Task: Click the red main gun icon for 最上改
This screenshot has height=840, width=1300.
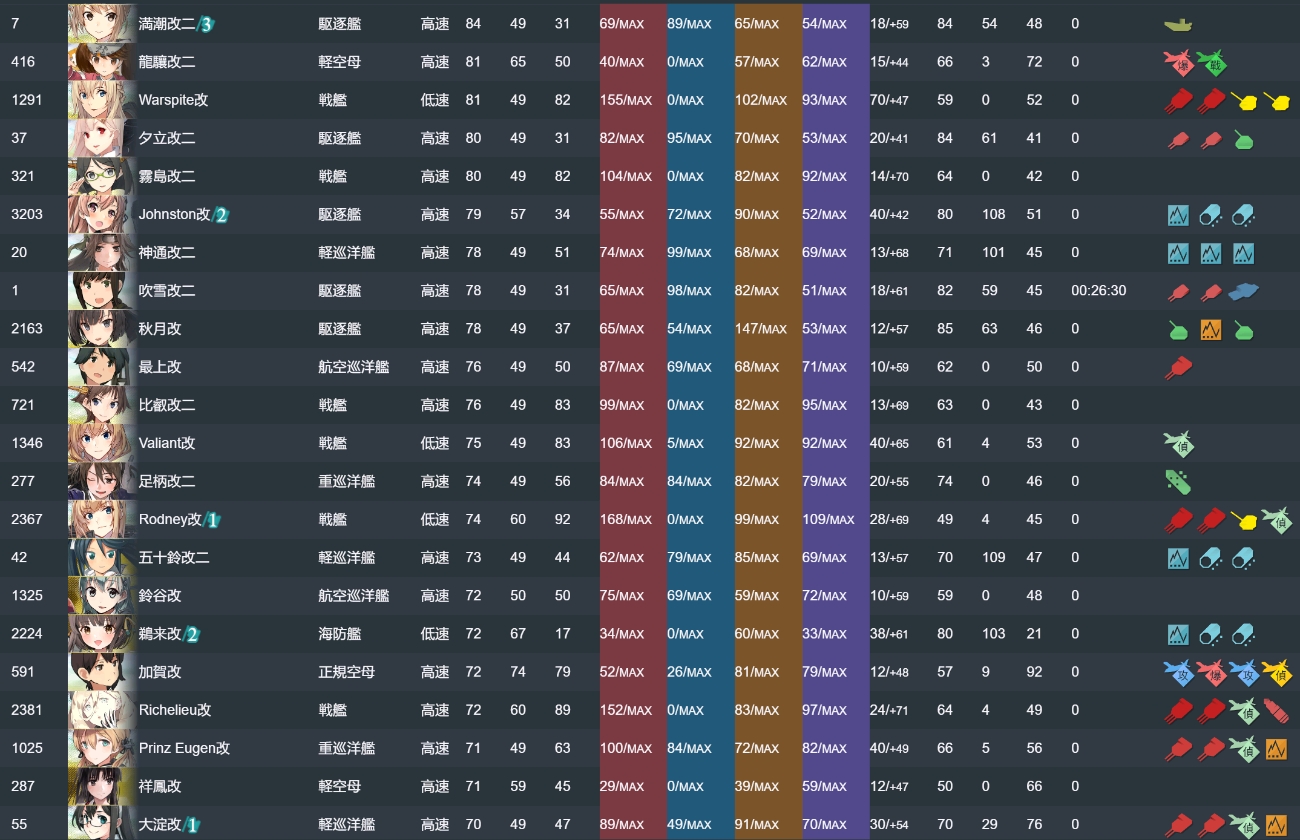Action: [1179, 367]
